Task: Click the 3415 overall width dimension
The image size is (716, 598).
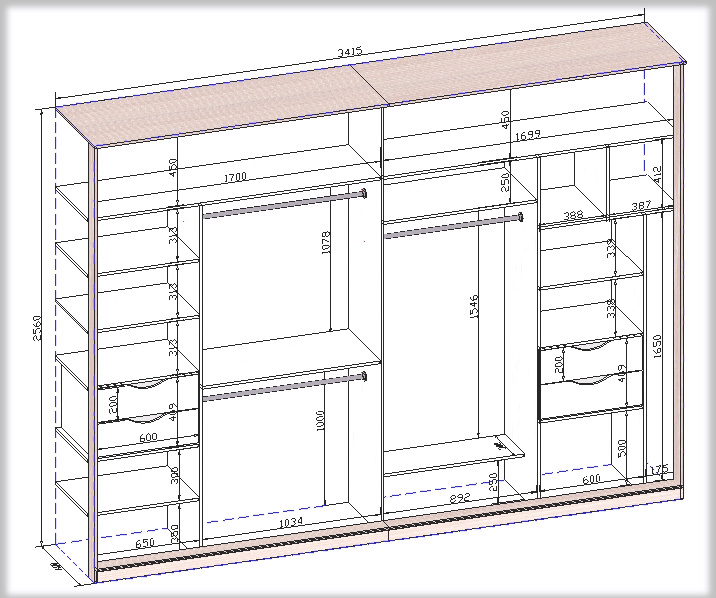Action: tap(350, 51)
